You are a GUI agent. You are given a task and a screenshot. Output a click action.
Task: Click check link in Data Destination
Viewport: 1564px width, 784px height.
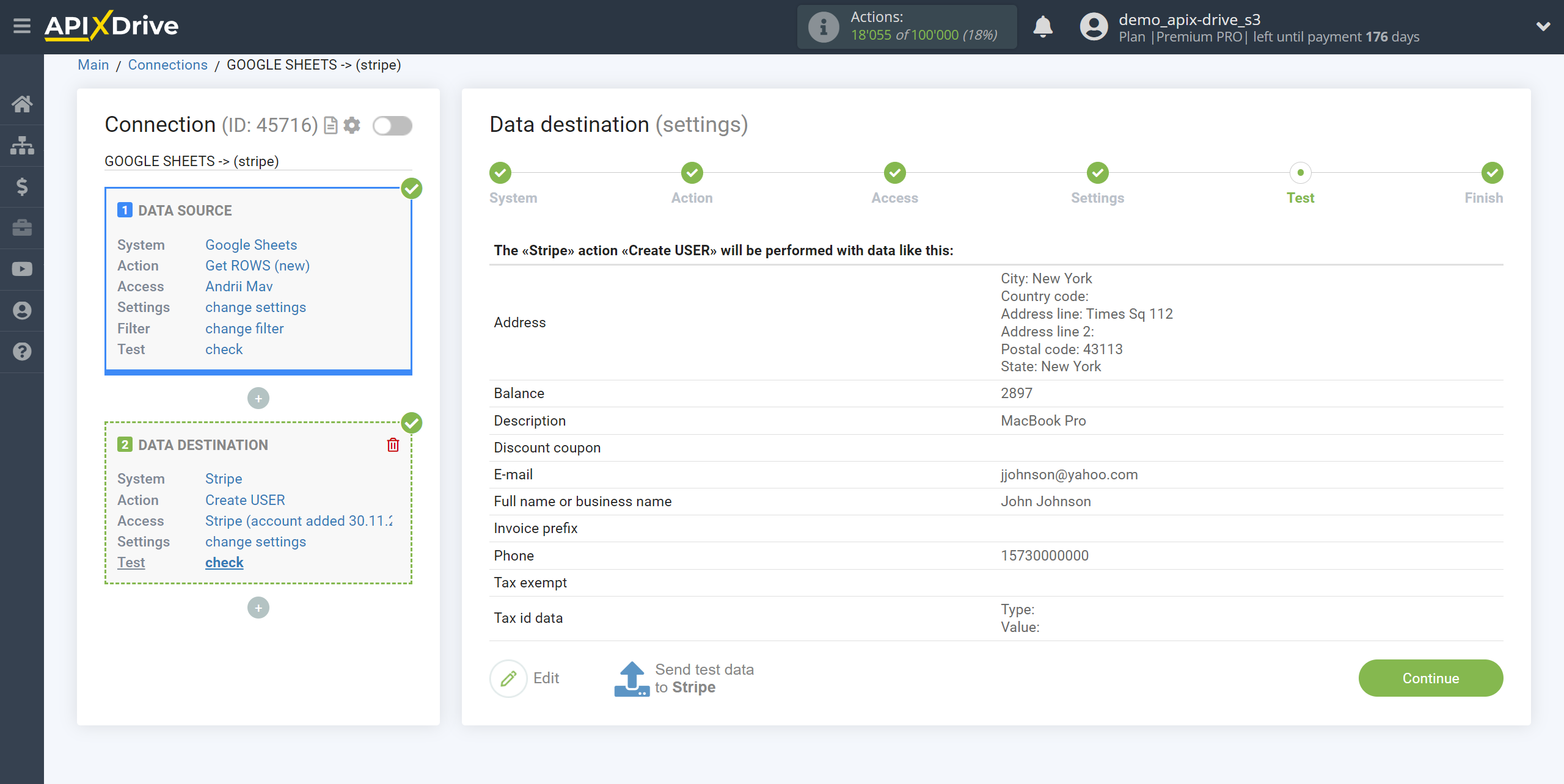pyautogui.click(x=224, y=562)
